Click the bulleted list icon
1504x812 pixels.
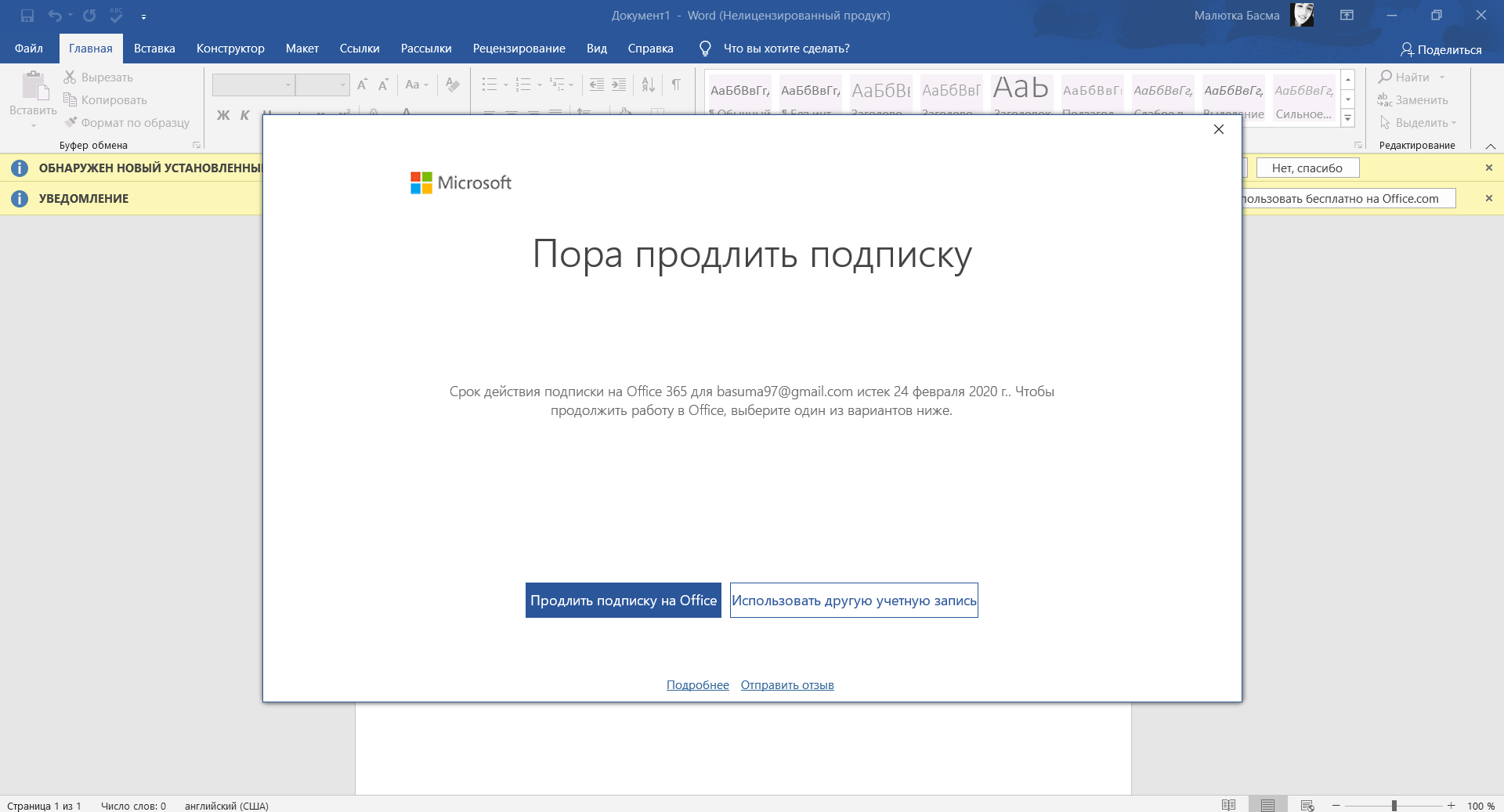[490, 85]
